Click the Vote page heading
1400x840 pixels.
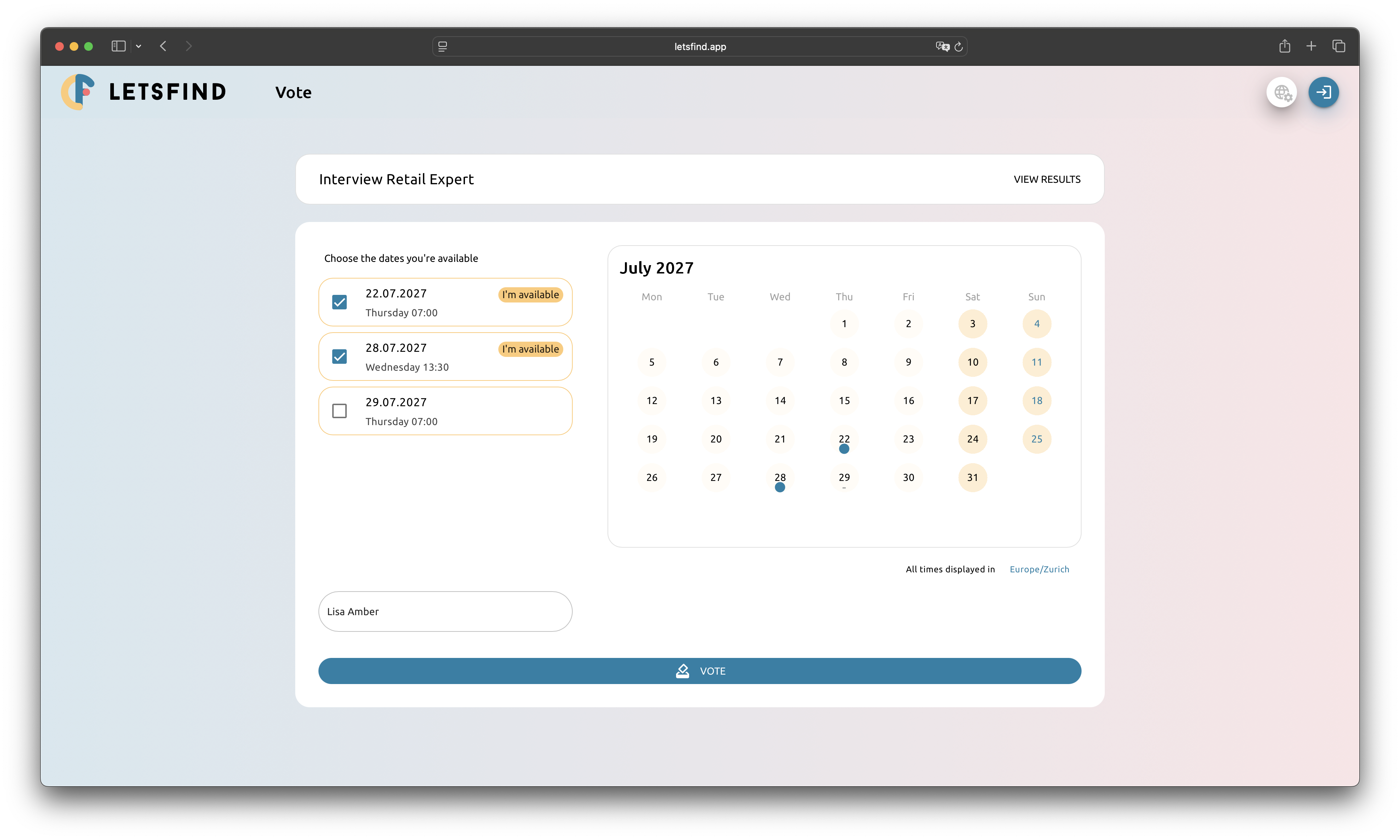pos(293,92)
